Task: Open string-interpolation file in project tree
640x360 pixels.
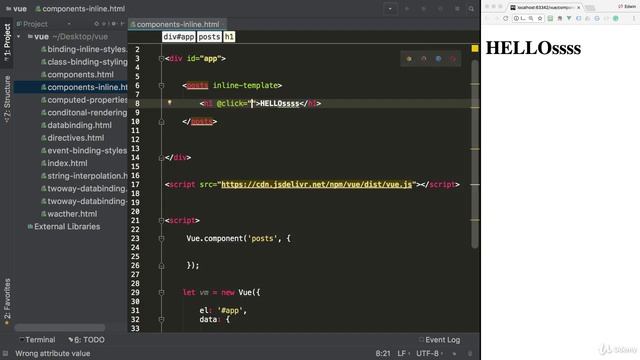Action: coord(84,176)
